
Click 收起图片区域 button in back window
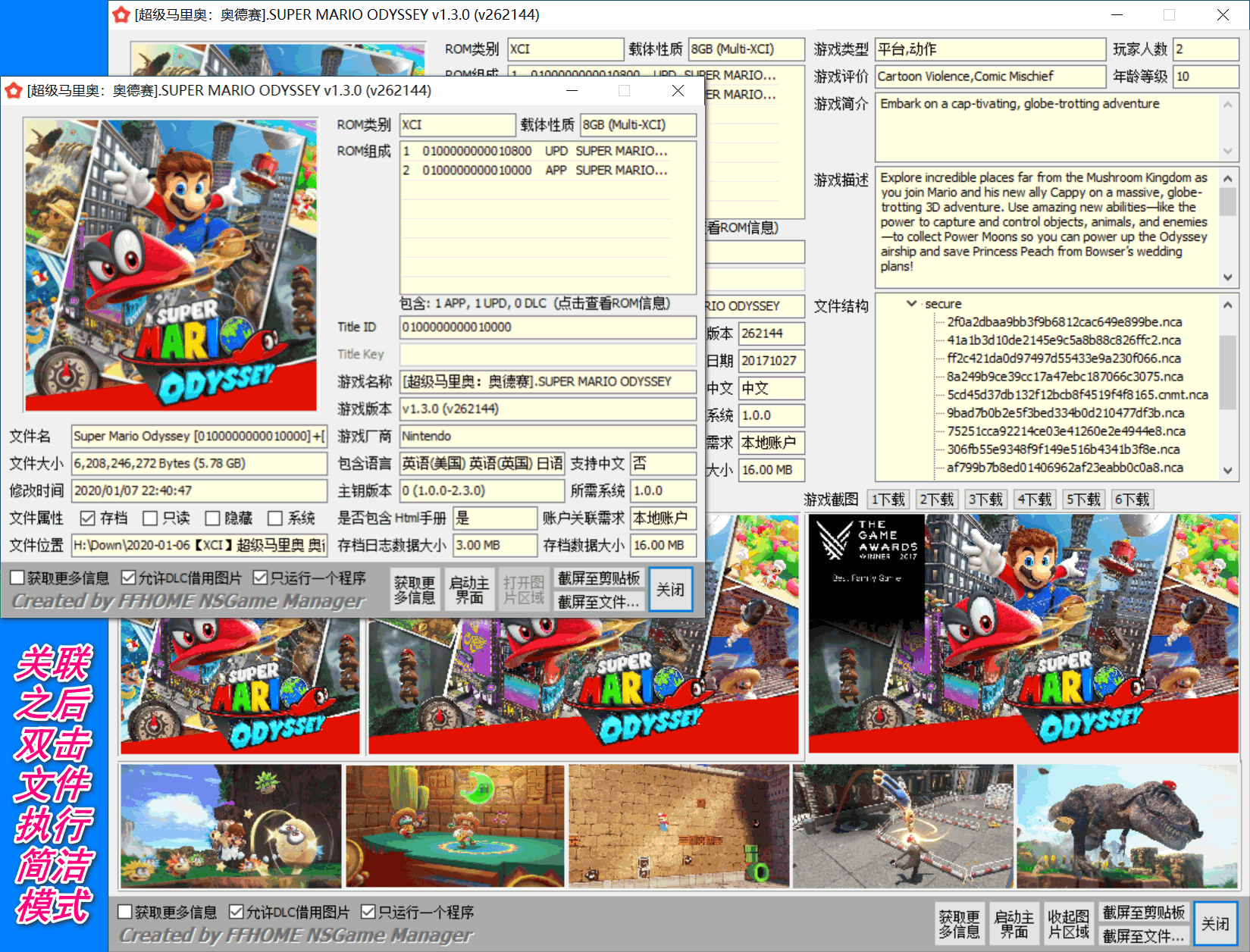pyautogui.click(x=1069, y=923)
